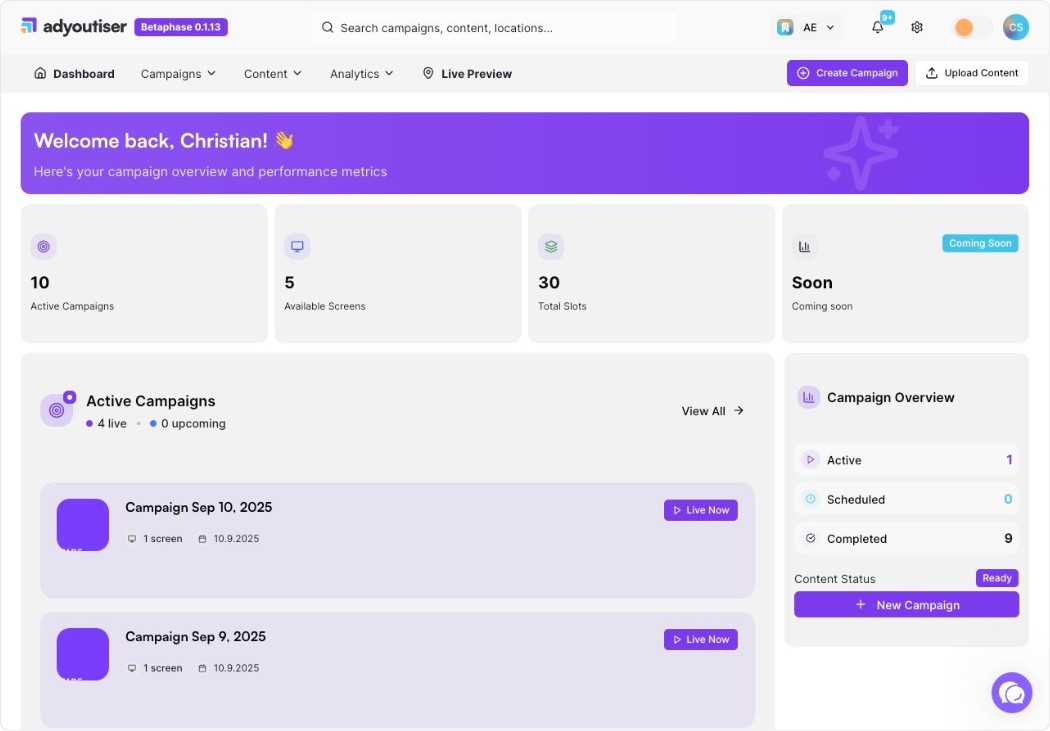Expand the Content dropdown menu
The width and height of the screenshot is (1050, 731).
(273, 74)
